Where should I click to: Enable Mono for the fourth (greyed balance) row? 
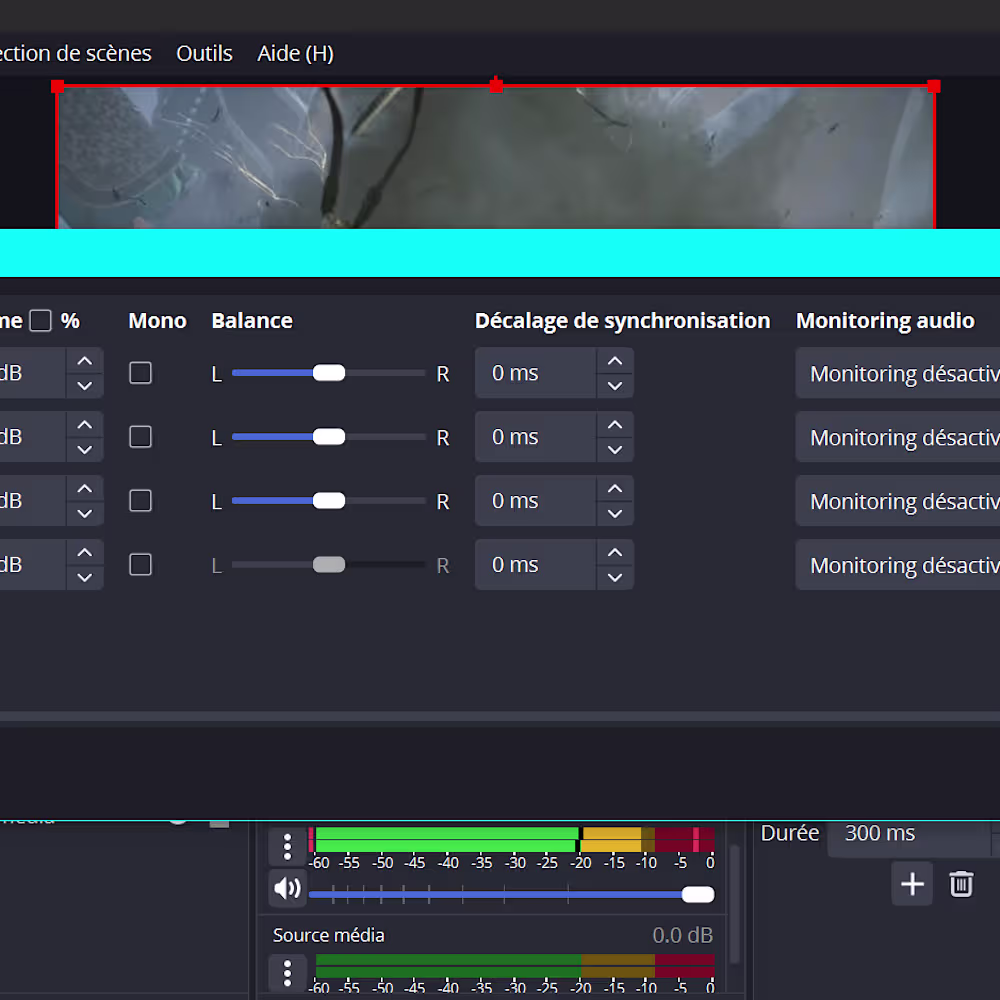(140, 564)
